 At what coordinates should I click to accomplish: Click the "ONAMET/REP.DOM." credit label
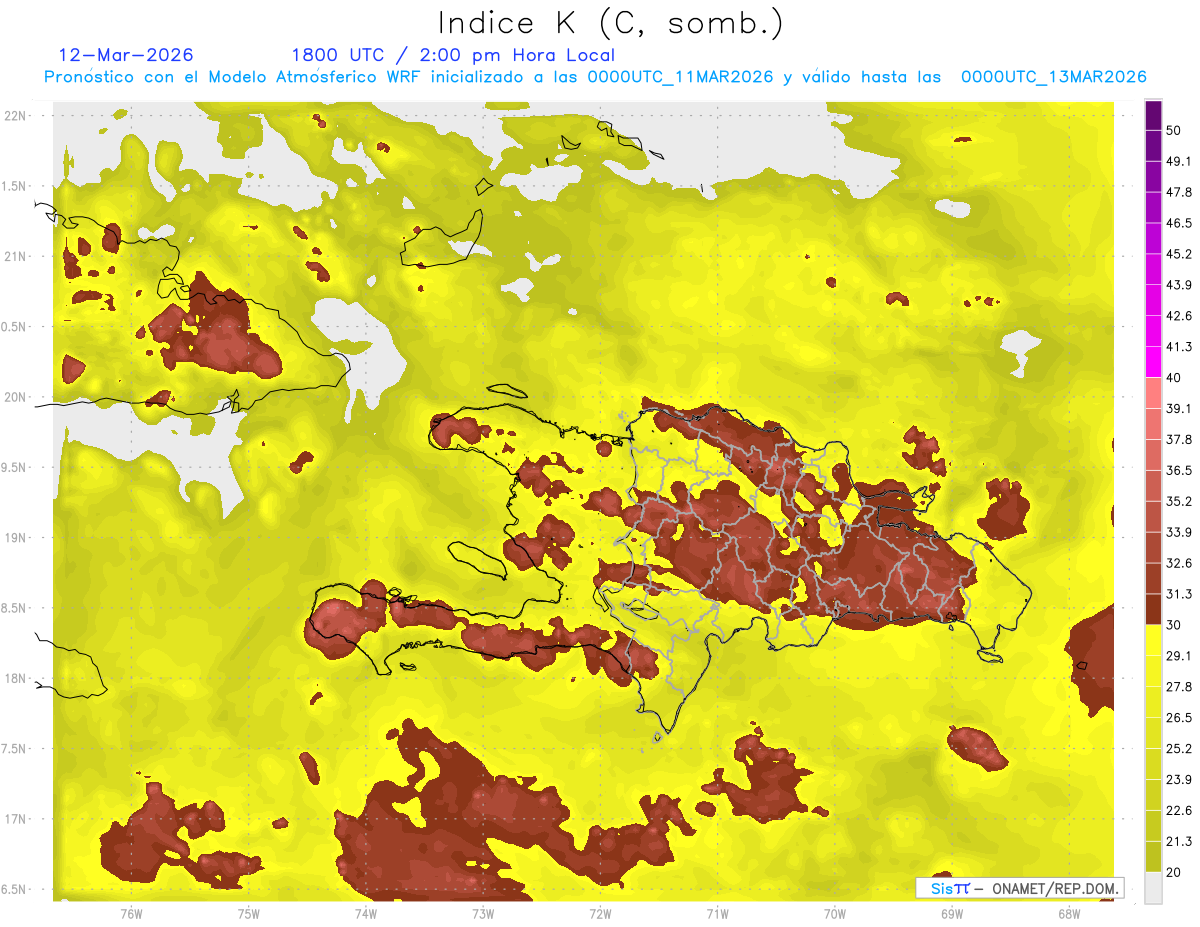pyautogui.click(x=1053, y=888)
